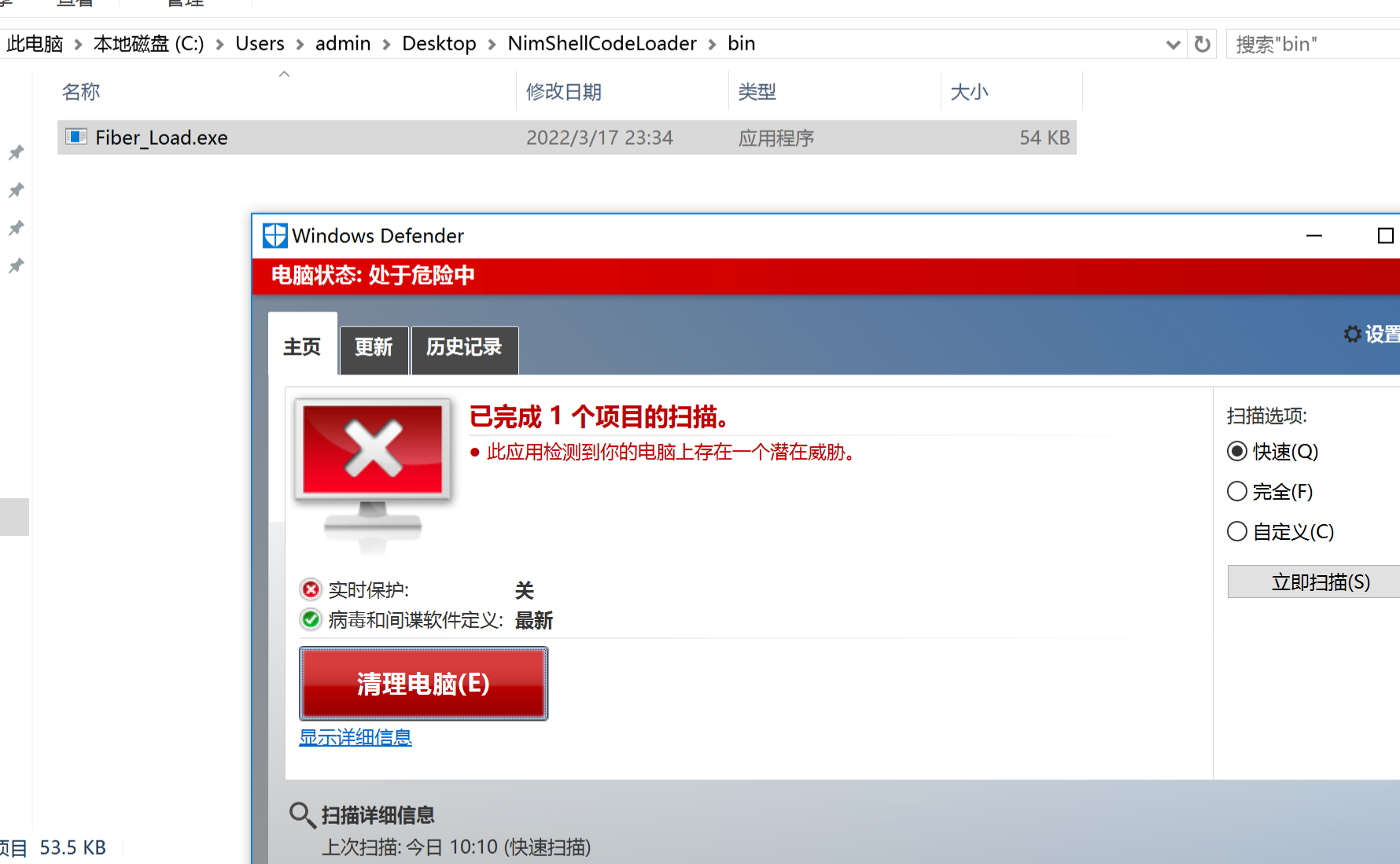Viewport: 1400px width, 864px height.
Task: Click the scan details magnifier icon
Action: (x=302, y=814)
